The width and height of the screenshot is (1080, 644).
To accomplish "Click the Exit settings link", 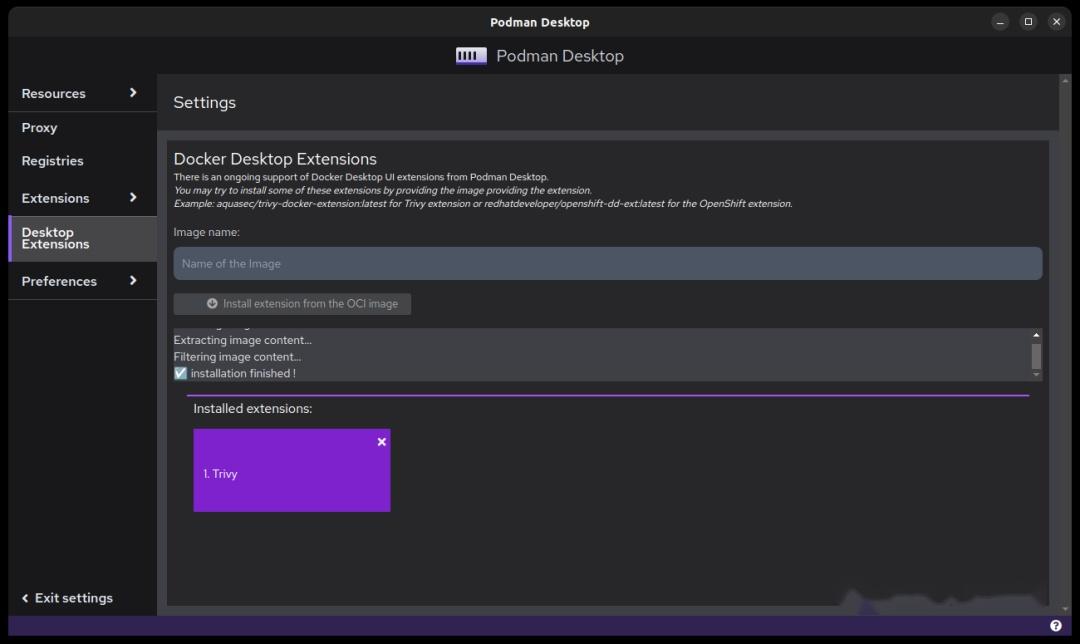I will tap(74, 597).
